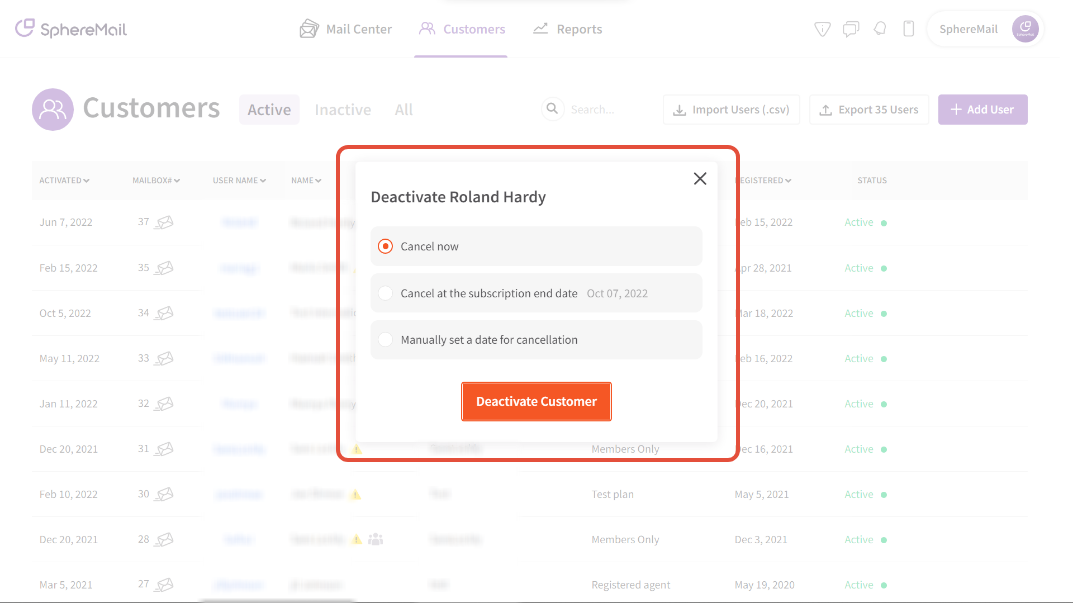This screenshot has width=1073, height=603.
Task: Close the Deactivate dialog
Action: tap(699, 179)
